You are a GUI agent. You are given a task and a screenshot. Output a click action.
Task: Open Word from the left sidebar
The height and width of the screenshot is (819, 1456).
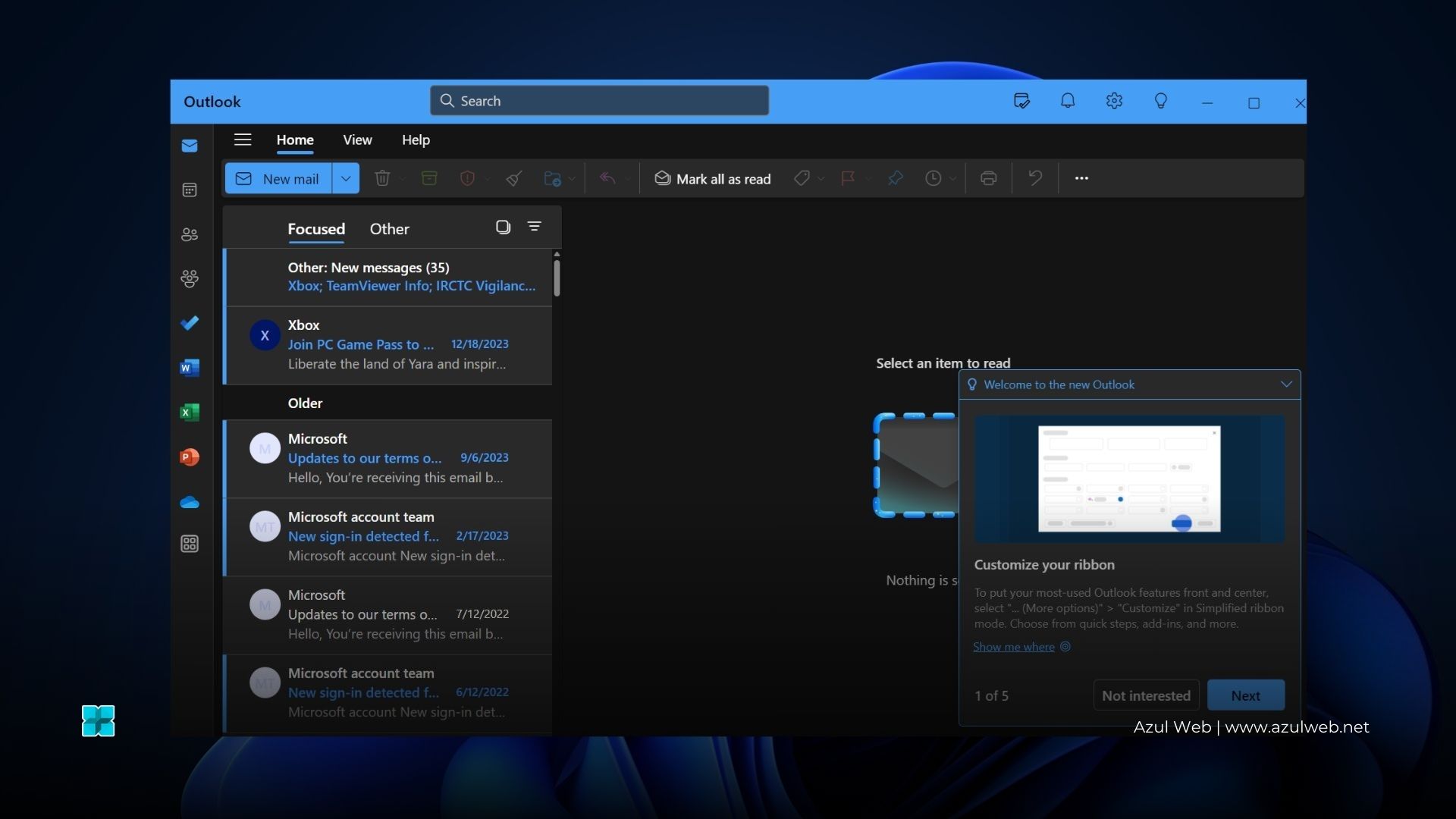point(190,368)
